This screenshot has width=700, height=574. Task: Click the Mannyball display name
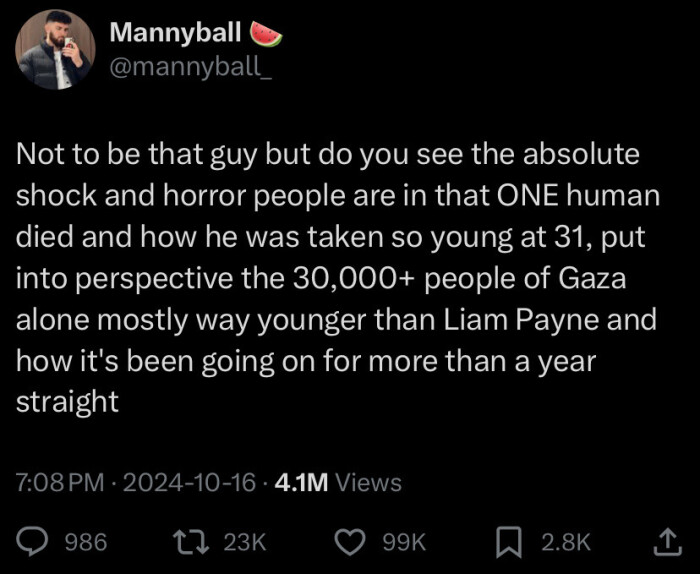coord(174,33)
